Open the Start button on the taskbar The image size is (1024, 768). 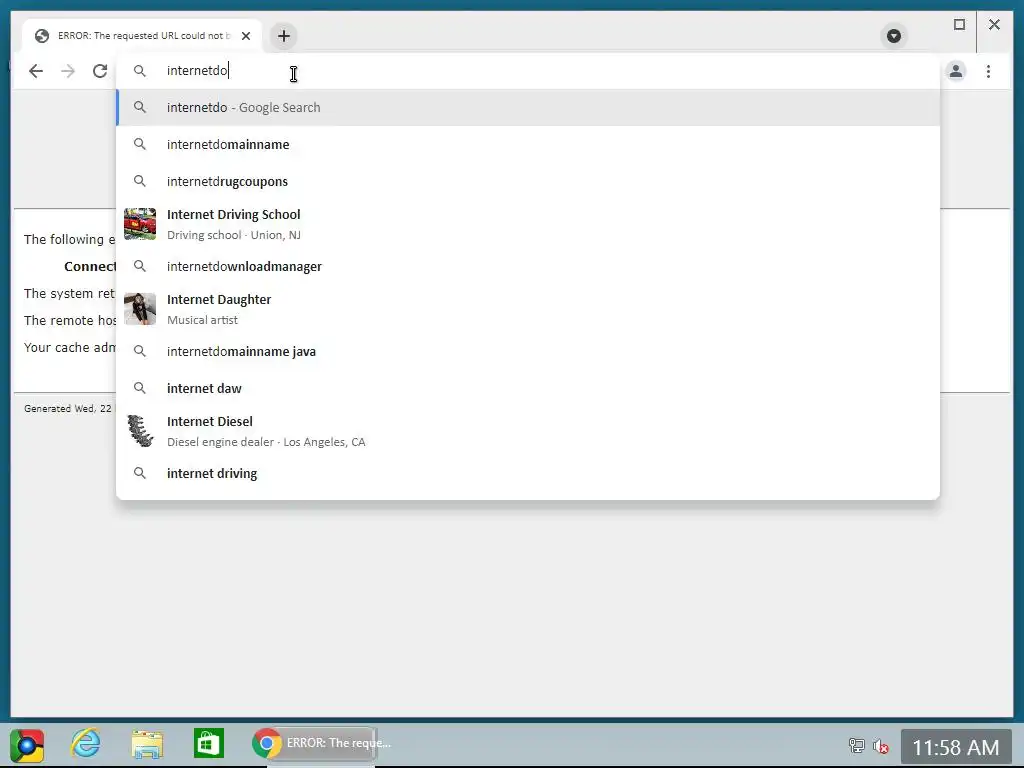pyautogui.click(x=27, y=745)
